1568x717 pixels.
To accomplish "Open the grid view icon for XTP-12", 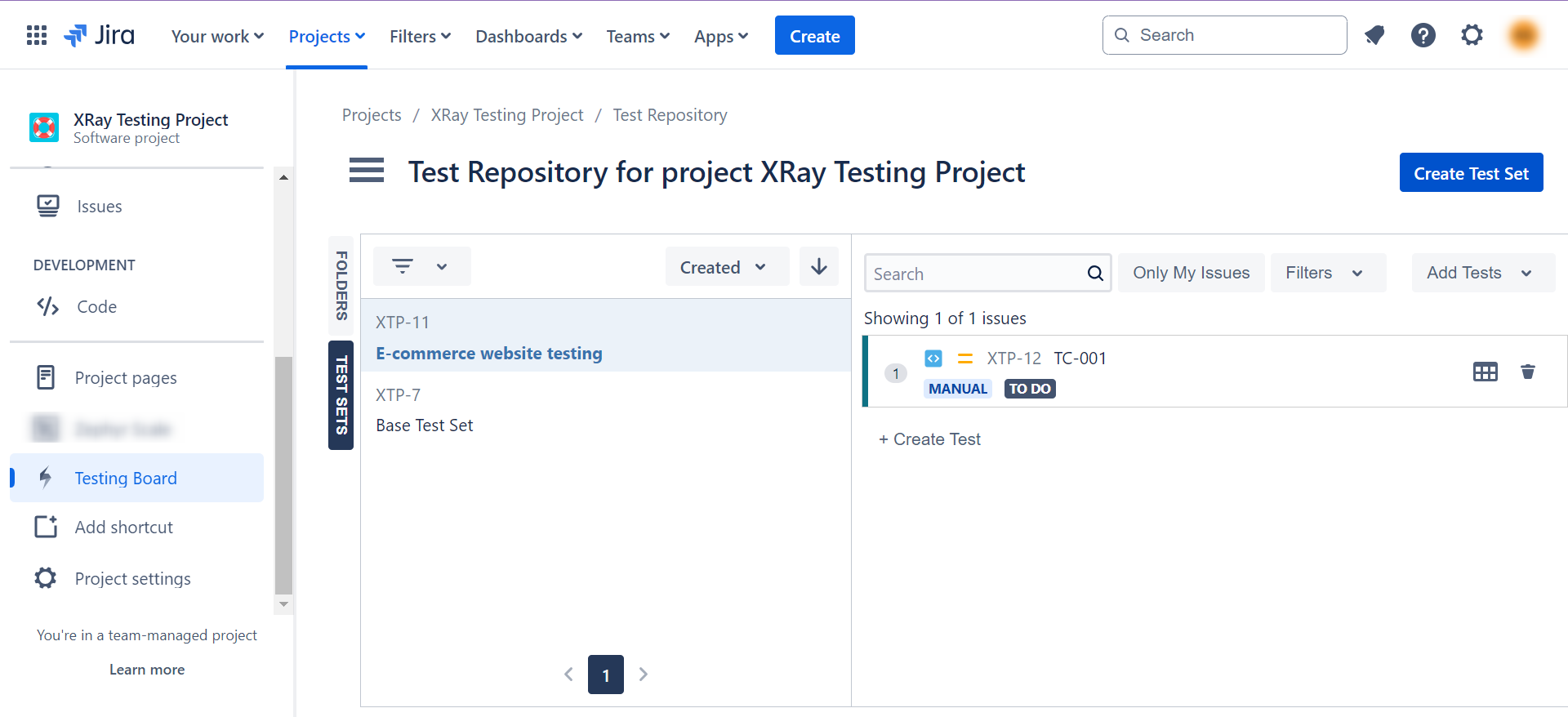I will tap(1485, 372).
